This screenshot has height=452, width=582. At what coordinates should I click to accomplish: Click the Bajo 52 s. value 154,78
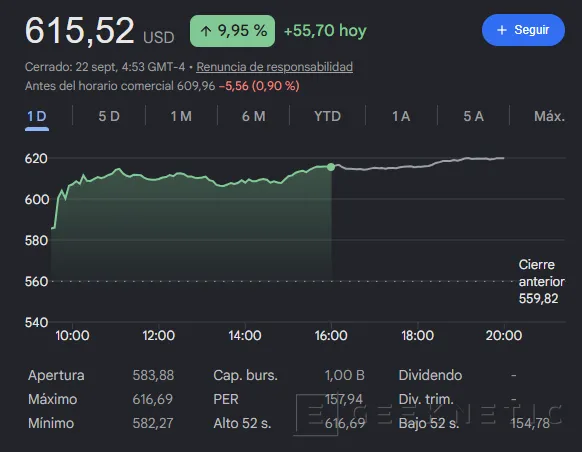point(530,423)
